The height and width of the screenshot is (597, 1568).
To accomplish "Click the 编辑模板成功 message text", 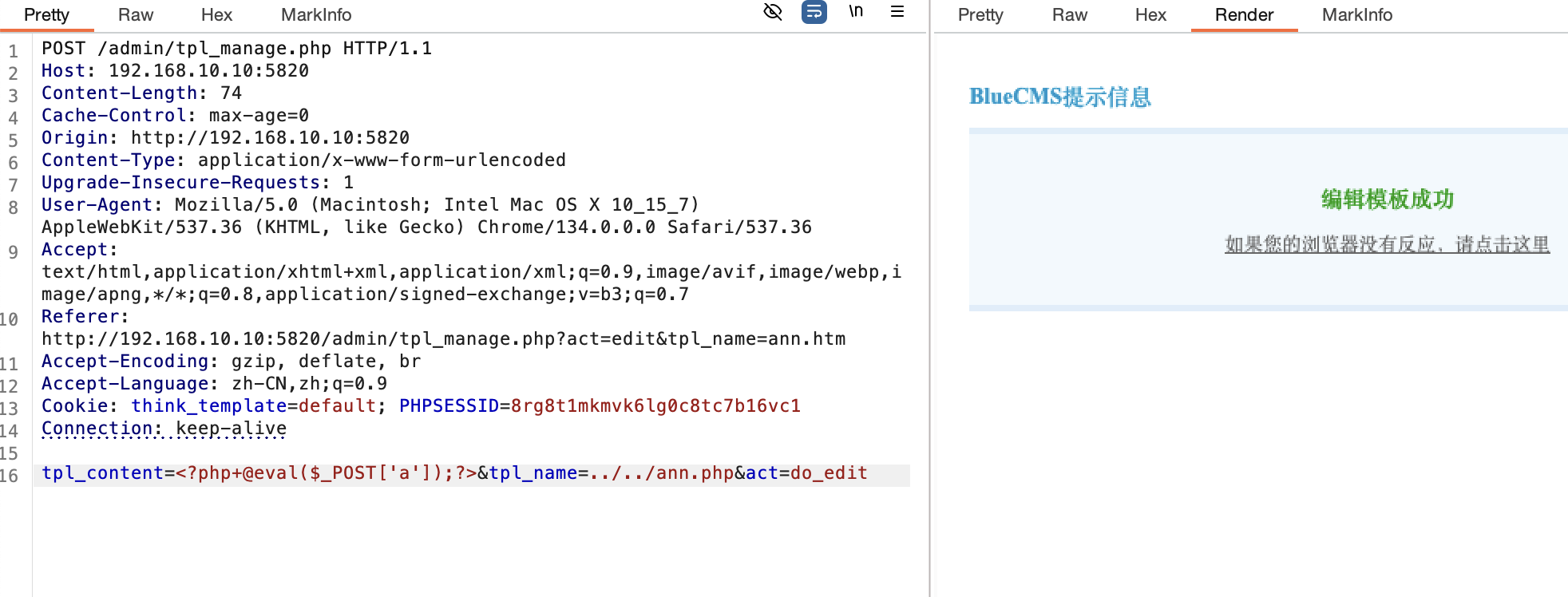I will pyautogui.click(x=1388, y=199).
